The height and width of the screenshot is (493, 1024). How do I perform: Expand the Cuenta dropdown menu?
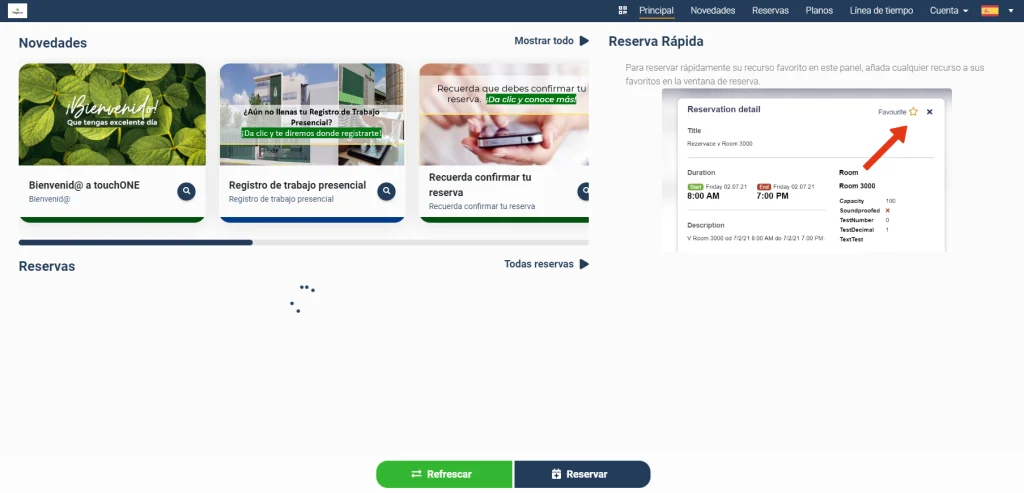click(949, 11)
